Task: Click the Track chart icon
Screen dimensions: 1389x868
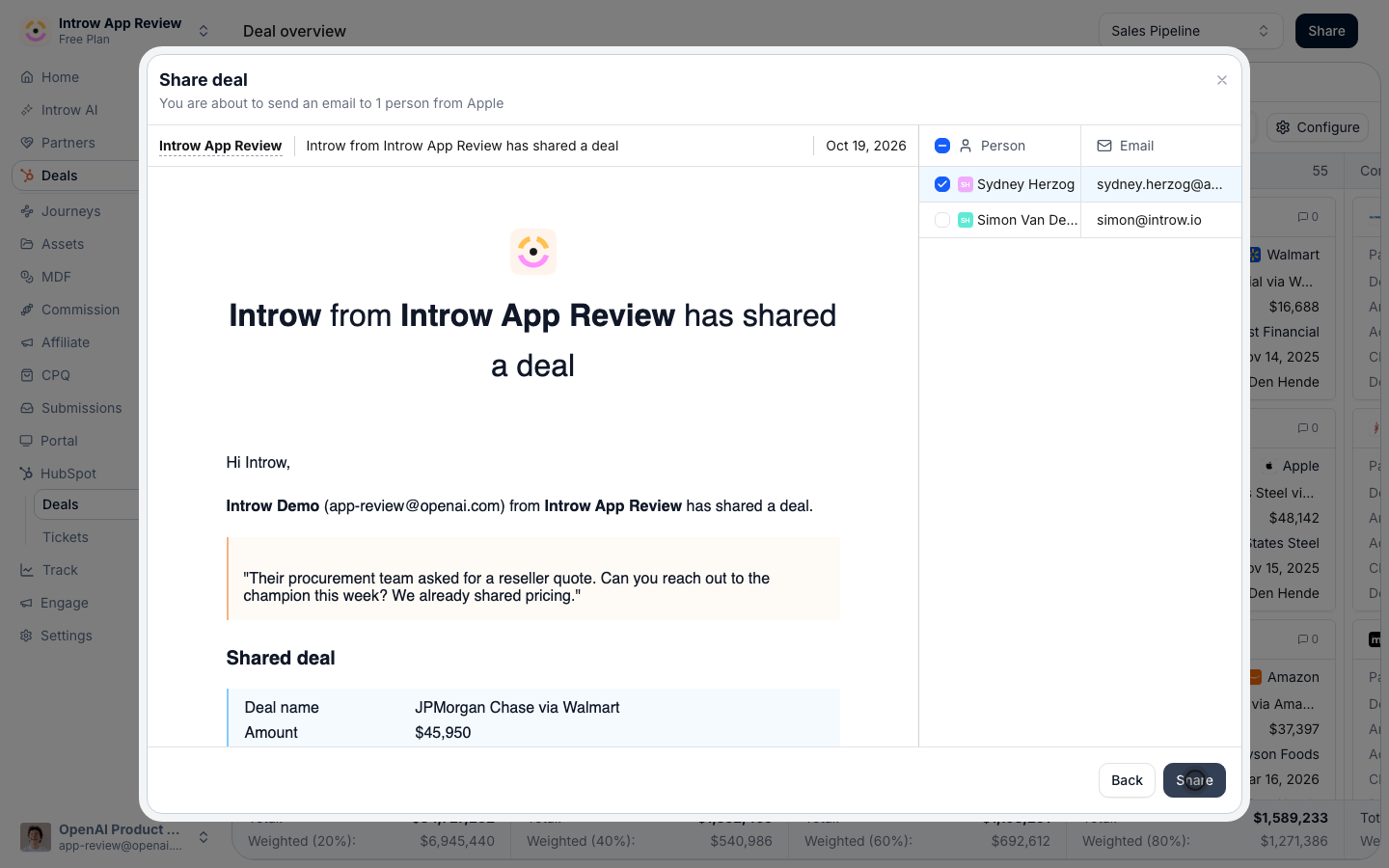Action: coord(27,570)
